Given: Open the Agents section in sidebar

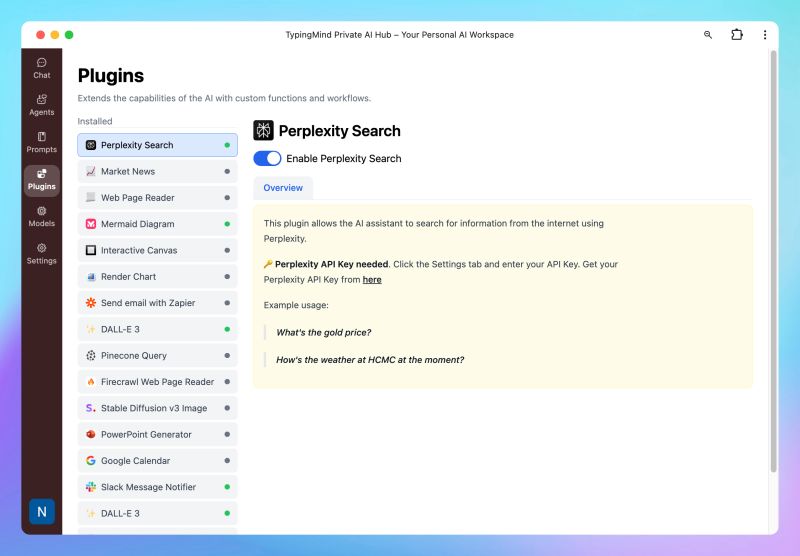Looking at the screenshot, I should tap(41, 105).
